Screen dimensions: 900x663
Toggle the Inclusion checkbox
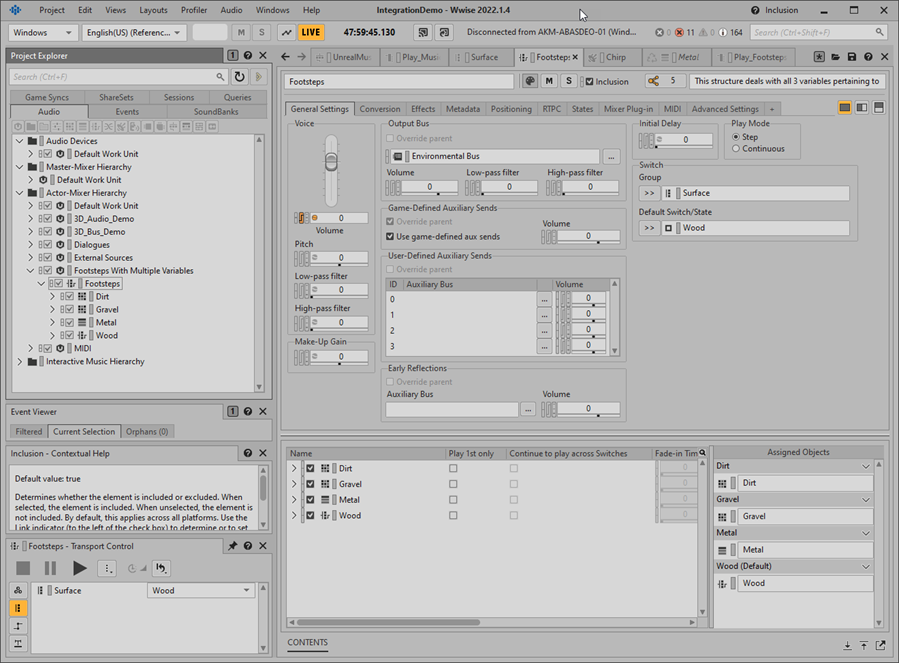pos(590,81)
